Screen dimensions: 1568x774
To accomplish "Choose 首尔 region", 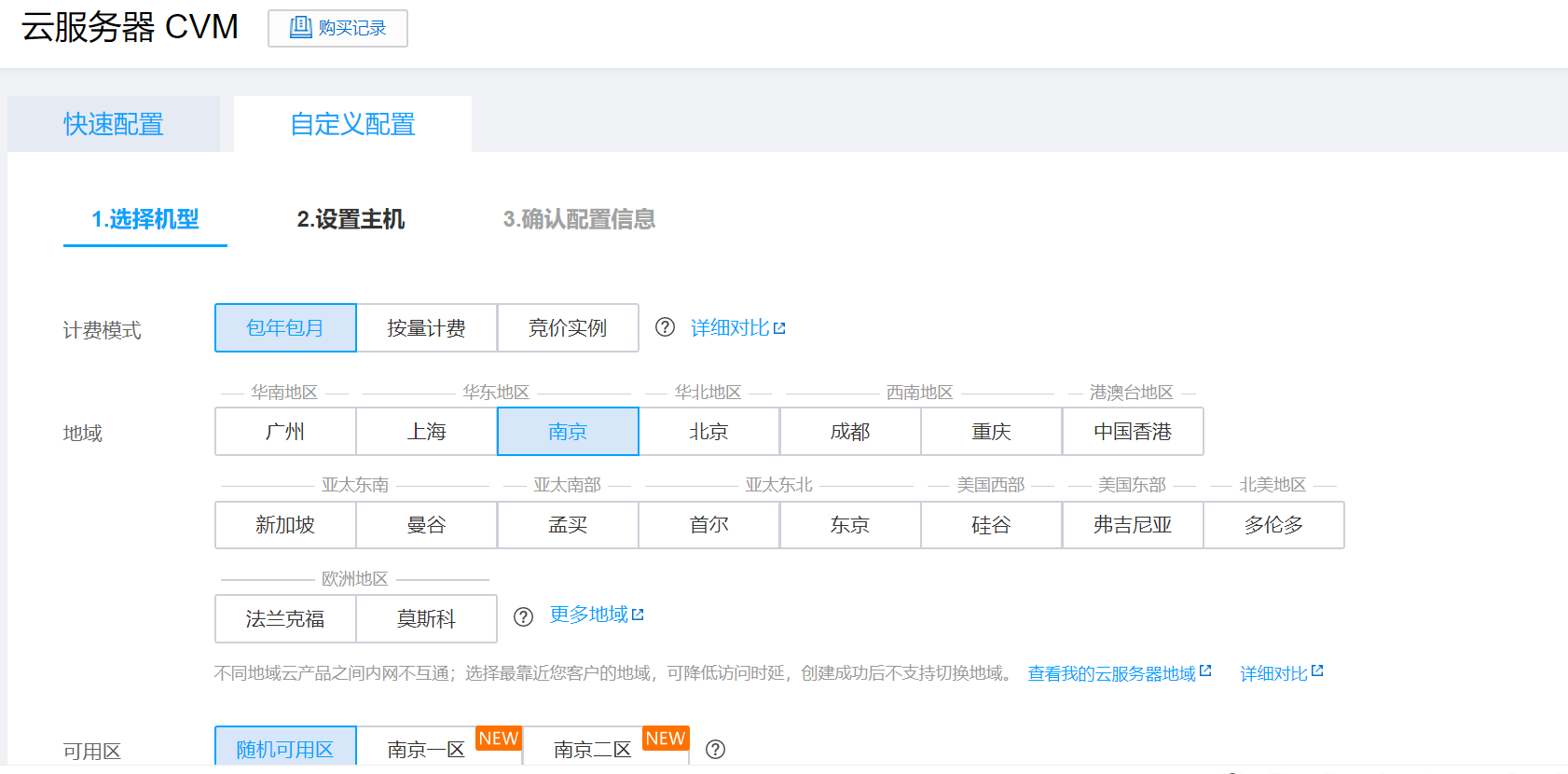I will [709, 525].
